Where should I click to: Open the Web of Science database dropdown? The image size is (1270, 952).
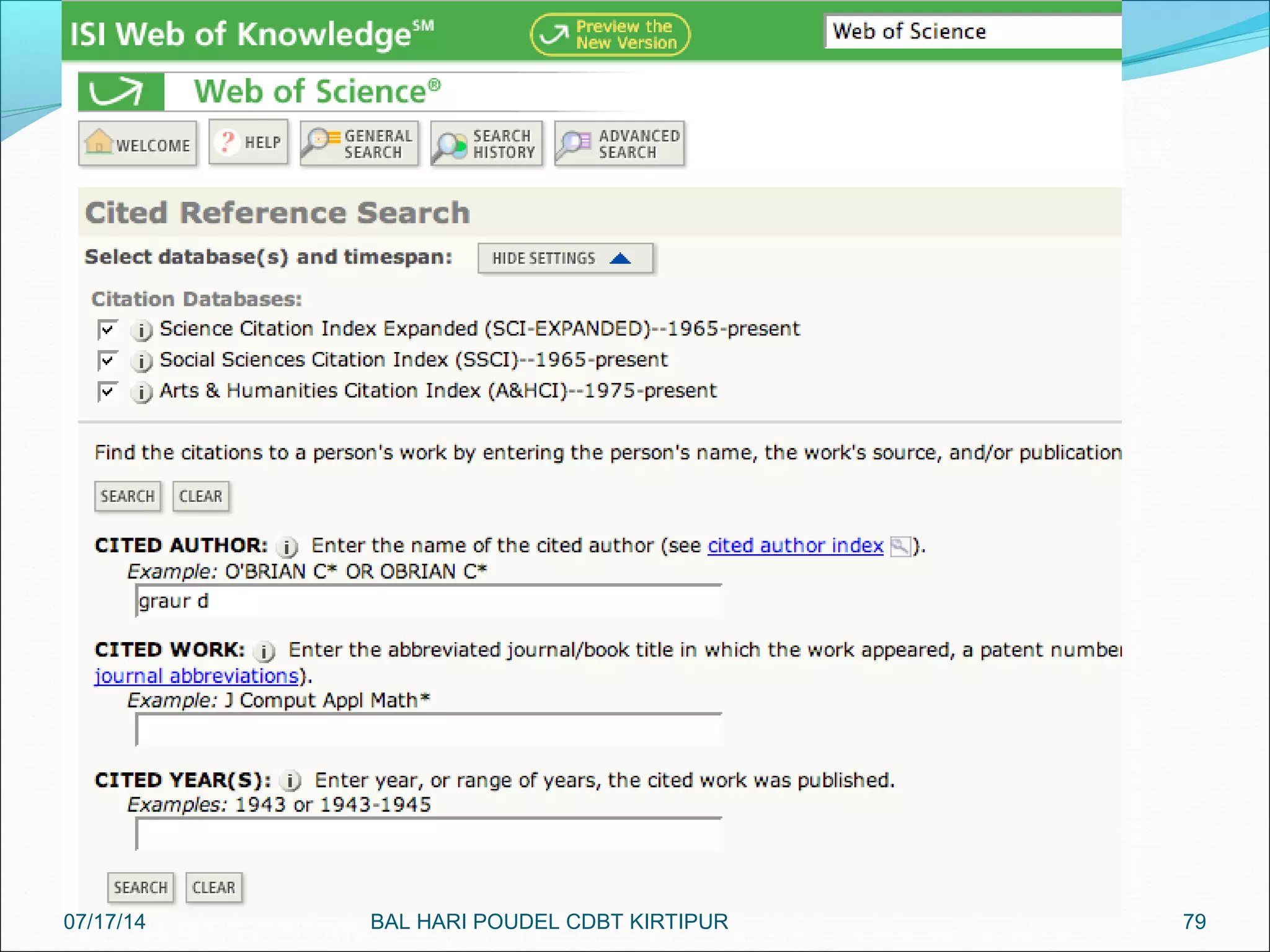pyautogui.click(x=972, y=32)
